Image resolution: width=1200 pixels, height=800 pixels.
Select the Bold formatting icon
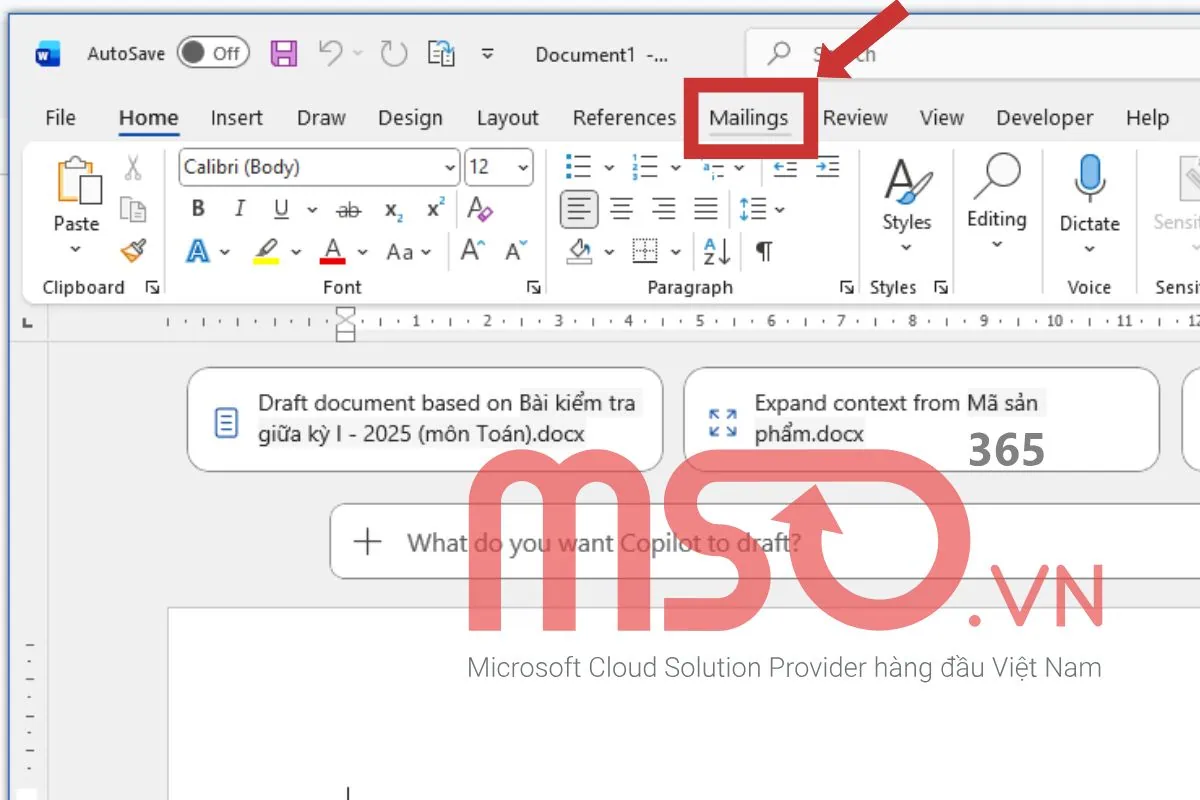point(197,209)
